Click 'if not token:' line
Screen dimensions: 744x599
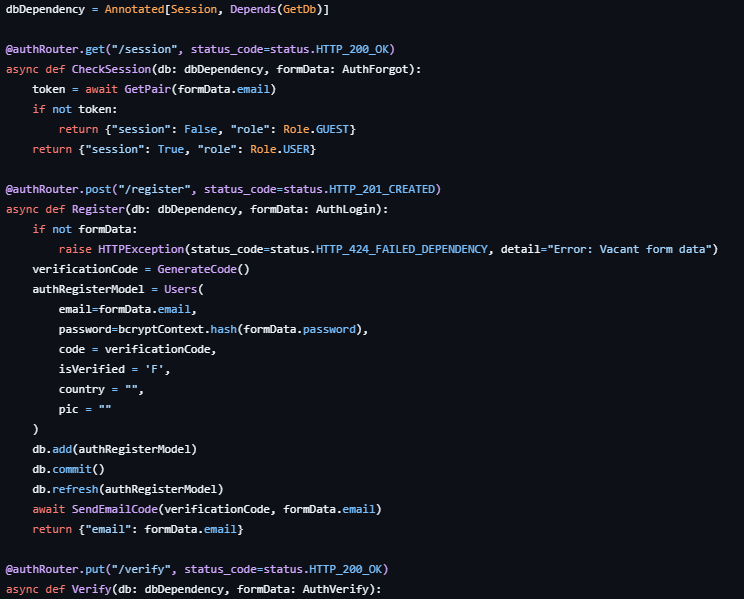[75, 109]
